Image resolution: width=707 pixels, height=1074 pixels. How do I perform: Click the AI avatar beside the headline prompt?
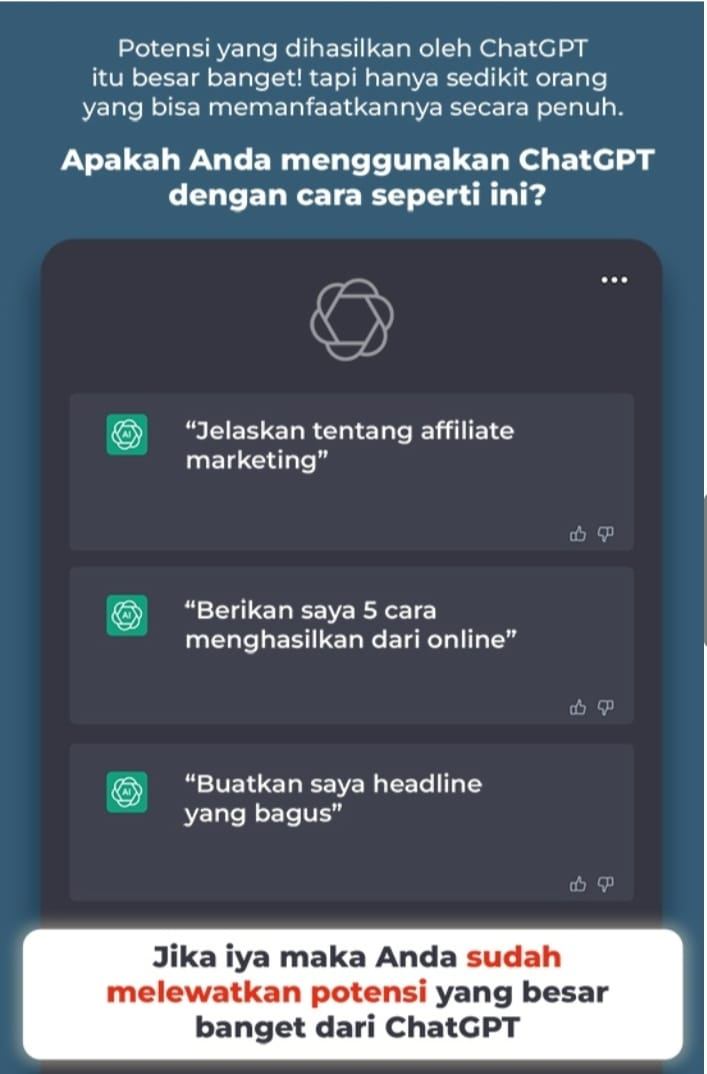[127, 792]
